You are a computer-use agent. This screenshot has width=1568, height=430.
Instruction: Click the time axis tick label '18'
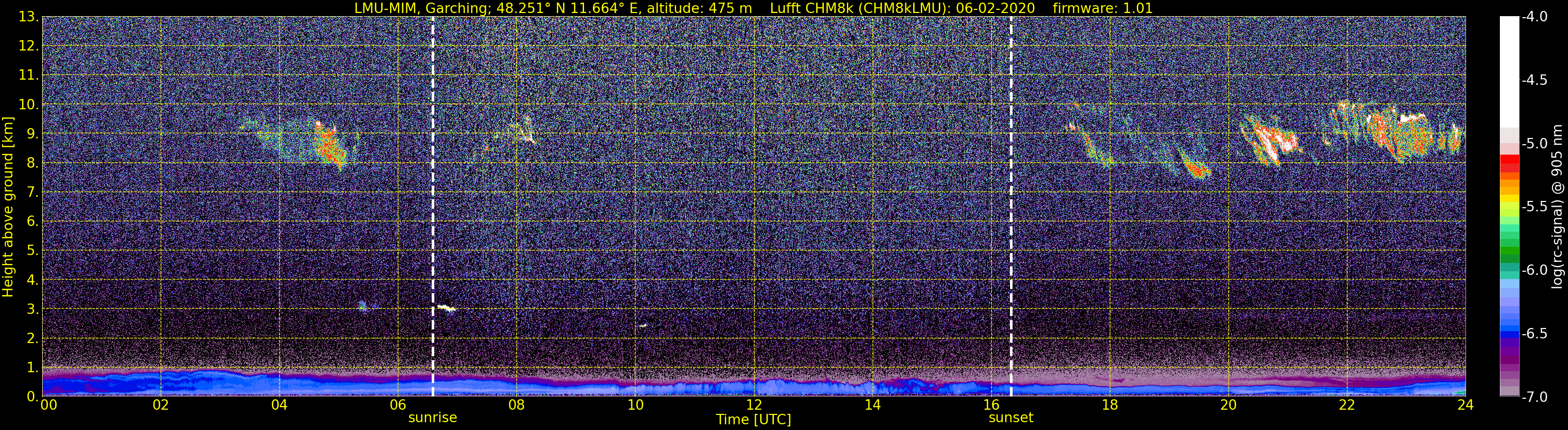click(x=1110, y=405)
